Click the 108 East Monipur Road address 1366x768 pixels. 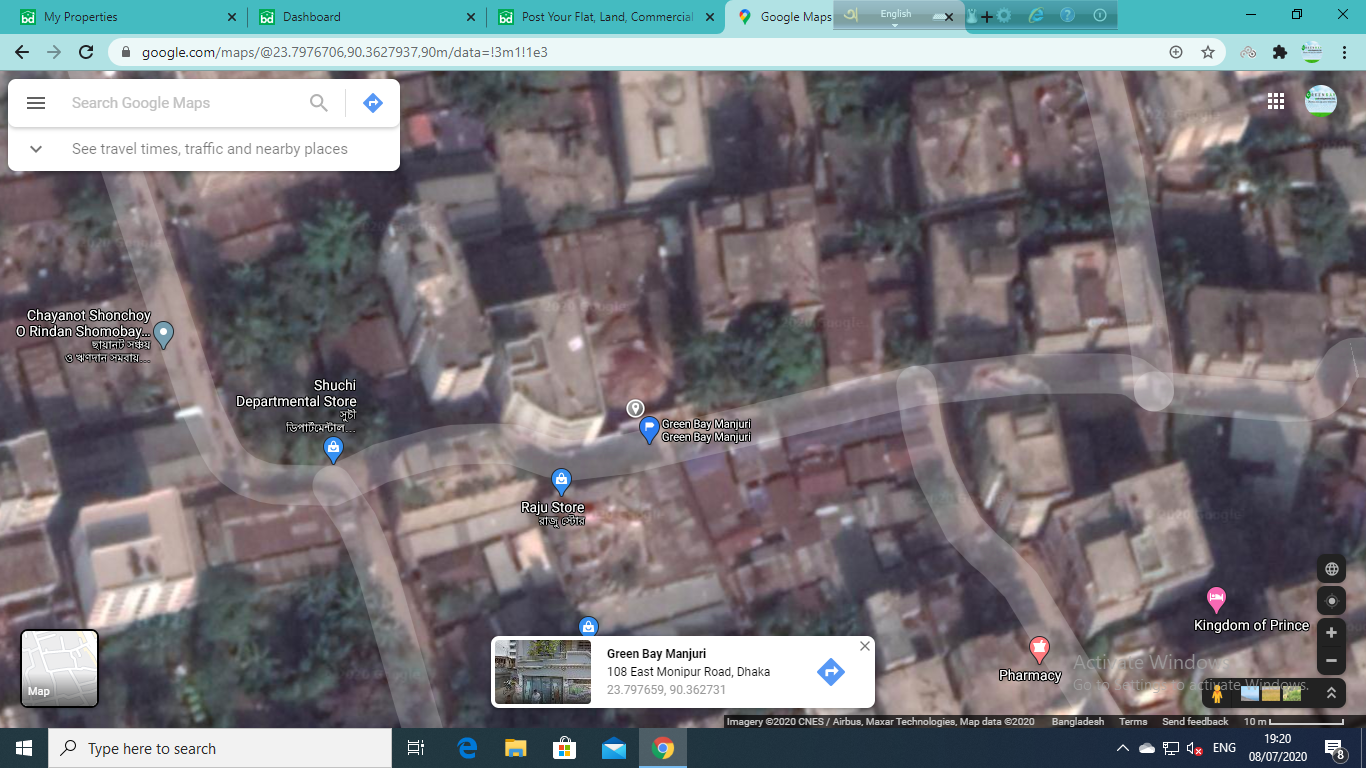coord(688,672)
